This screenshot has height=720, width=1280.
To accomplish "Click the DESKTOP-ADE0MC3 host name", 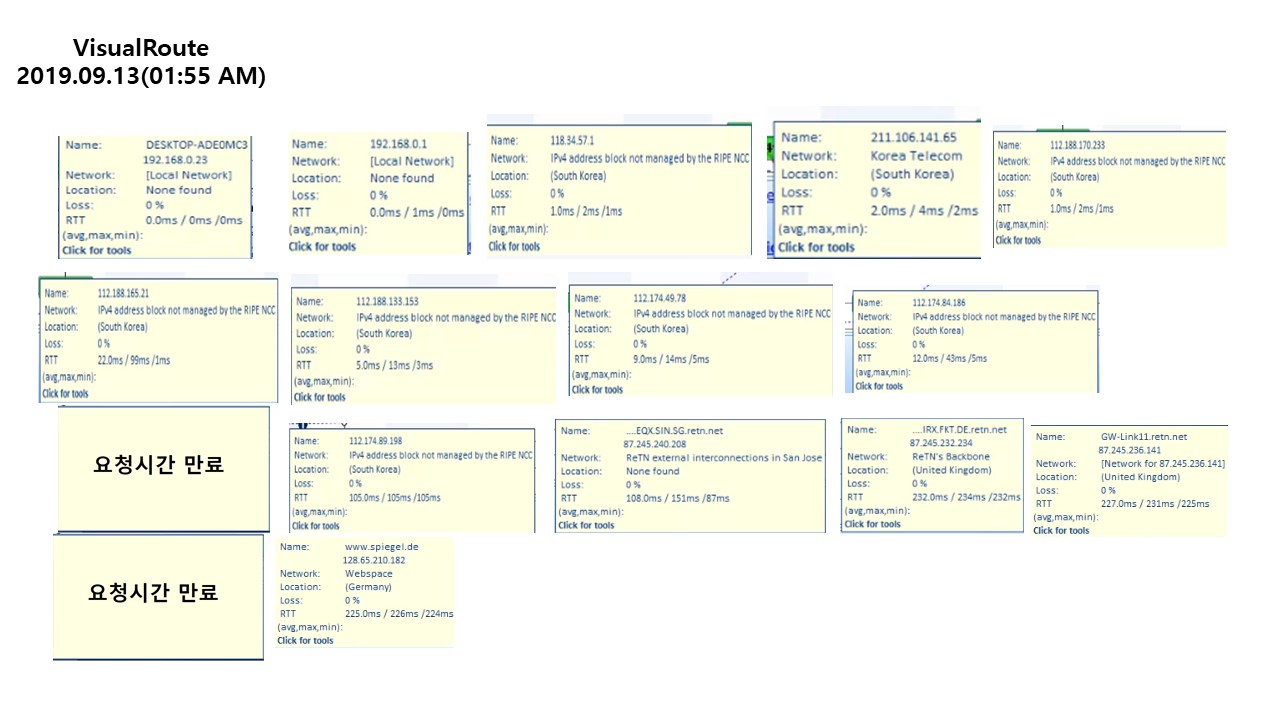I will click(197, 145).
